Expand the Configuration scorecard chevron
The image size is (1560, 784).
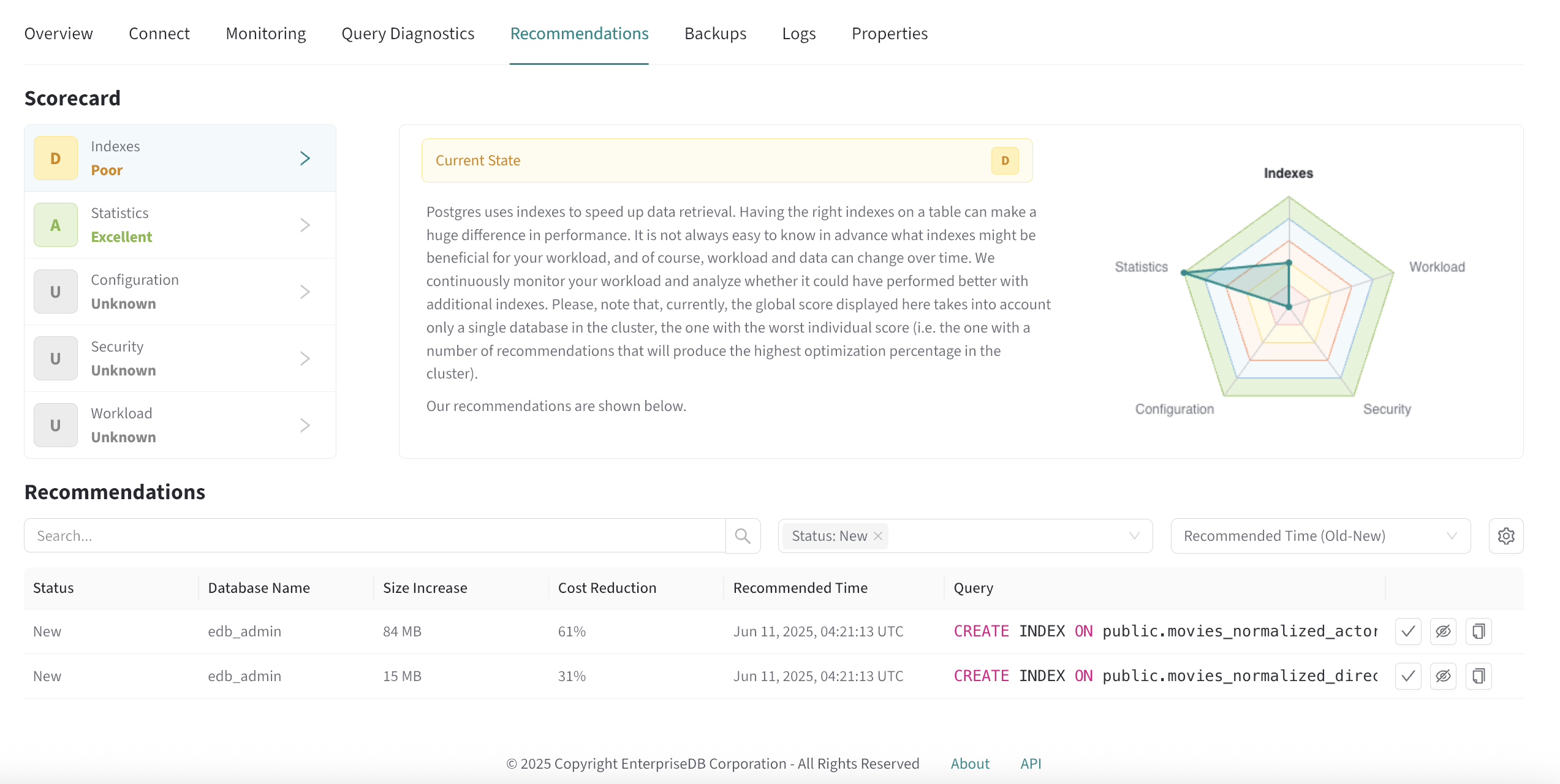coord(305,292)
